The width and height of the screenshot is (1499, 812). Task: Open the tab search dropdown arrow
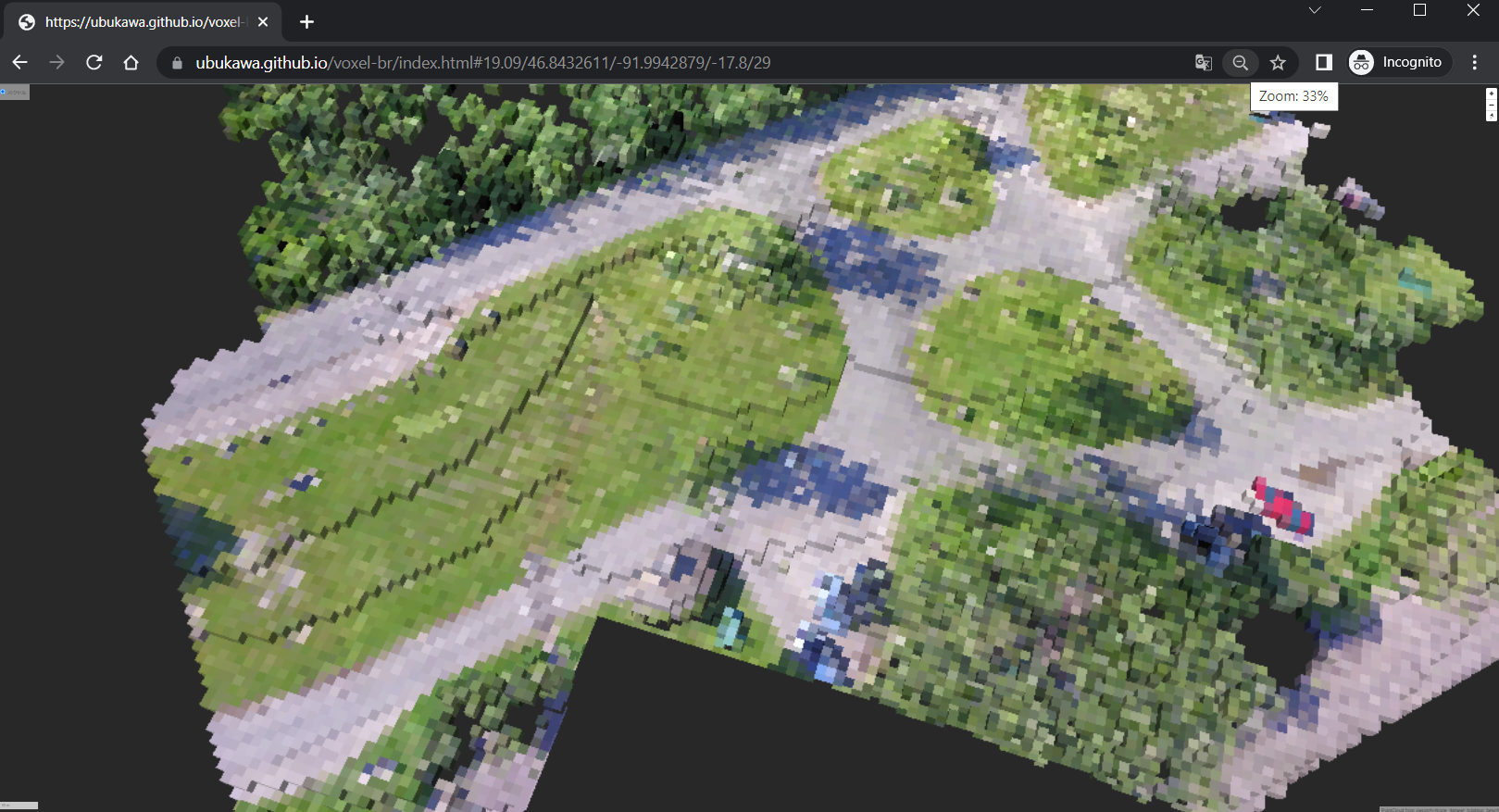[x=1315, y=10]
